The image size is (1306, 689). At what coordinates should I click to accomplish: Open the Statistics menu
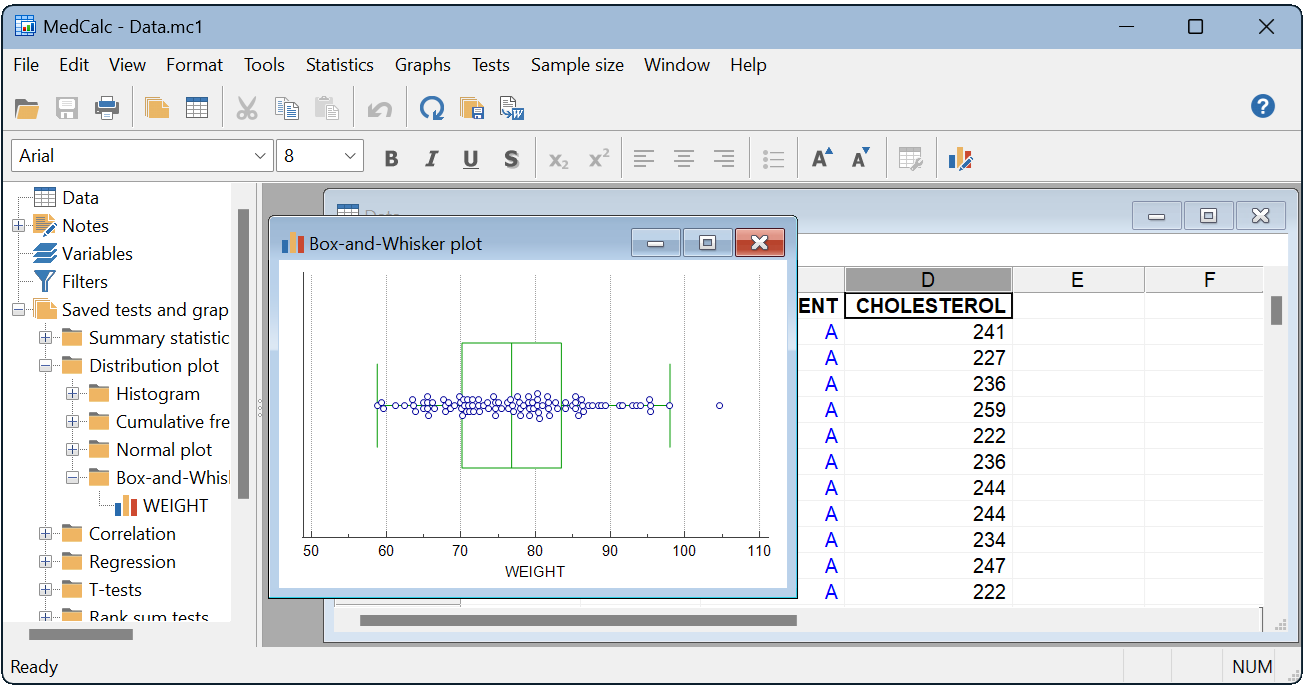point(340,65)
